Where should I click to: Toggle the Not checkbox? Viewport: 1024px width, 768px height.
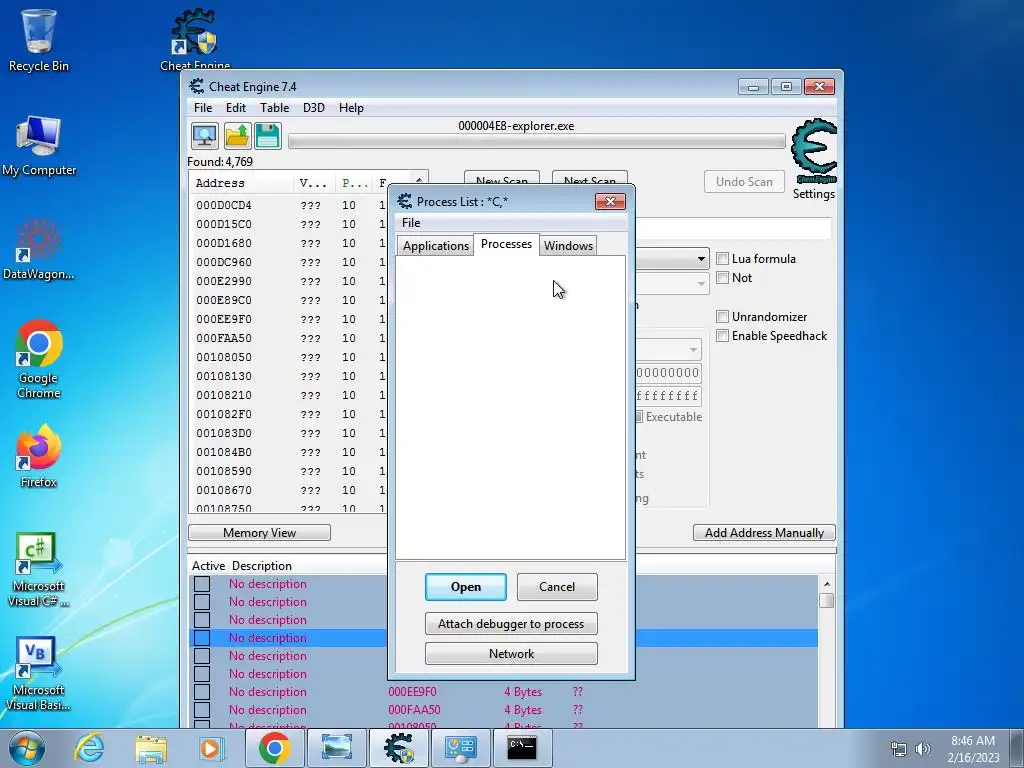[722, 278]
